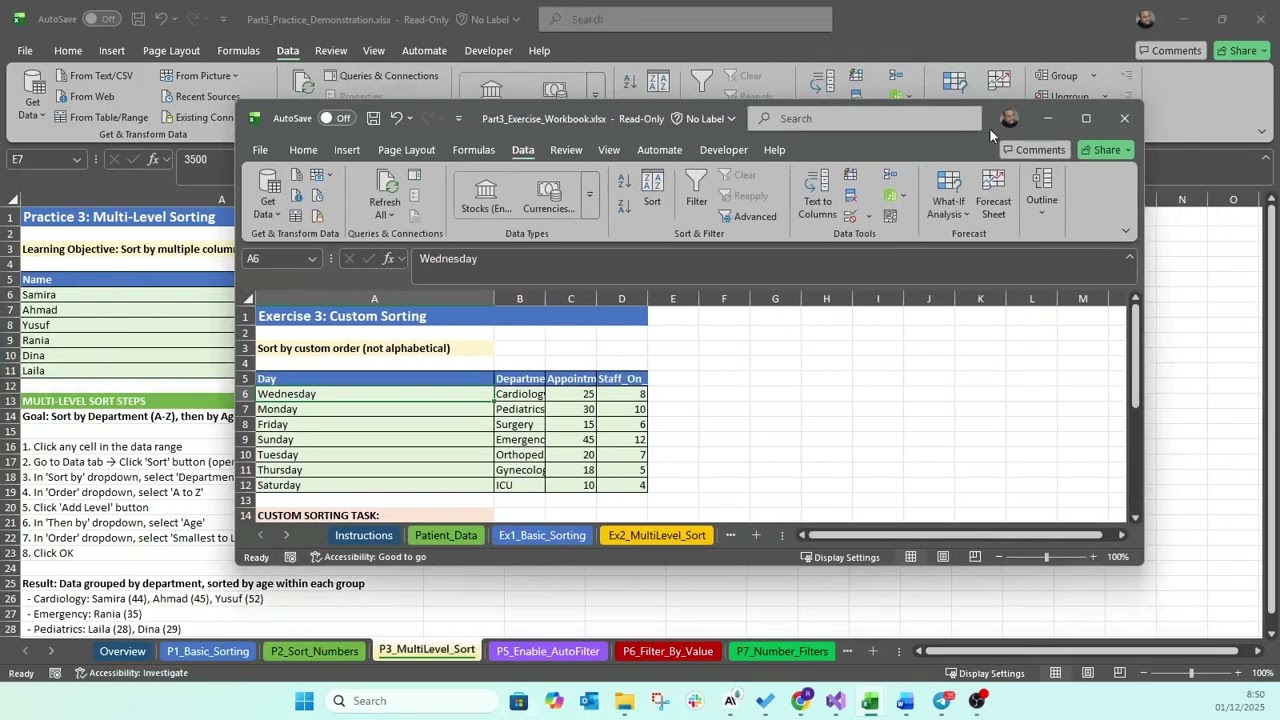The width and height of the screenshot is (1280, 720).
Task: Select cell containing Sunday
Action: [x=374, y=440]
